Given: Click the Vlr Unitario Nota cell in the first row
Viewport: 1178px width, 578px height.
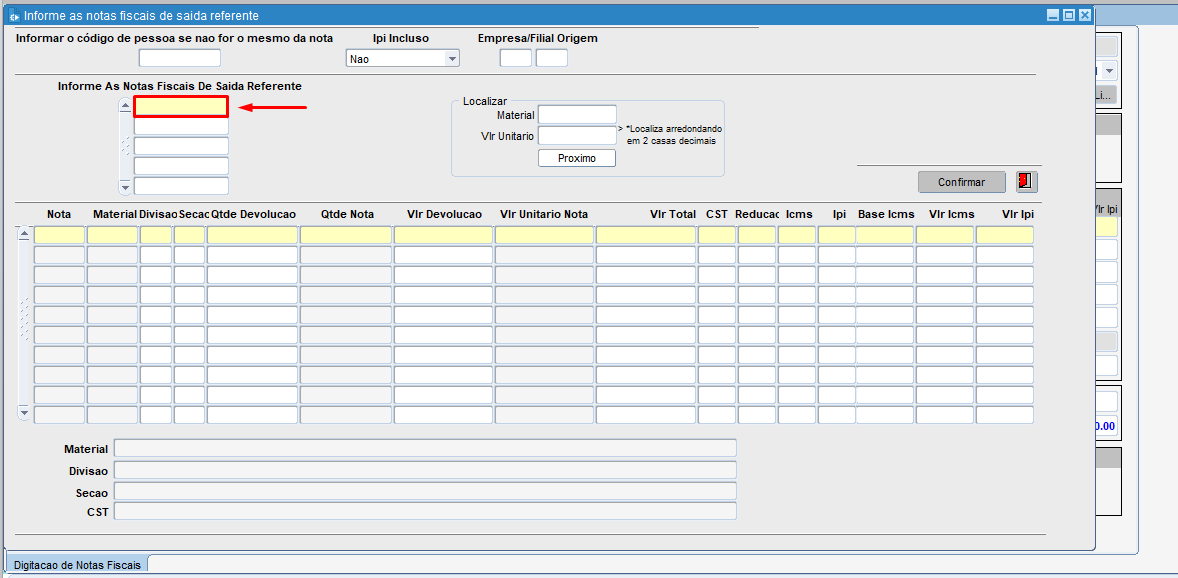Looking at the screenshot, I should coord(544,235).
